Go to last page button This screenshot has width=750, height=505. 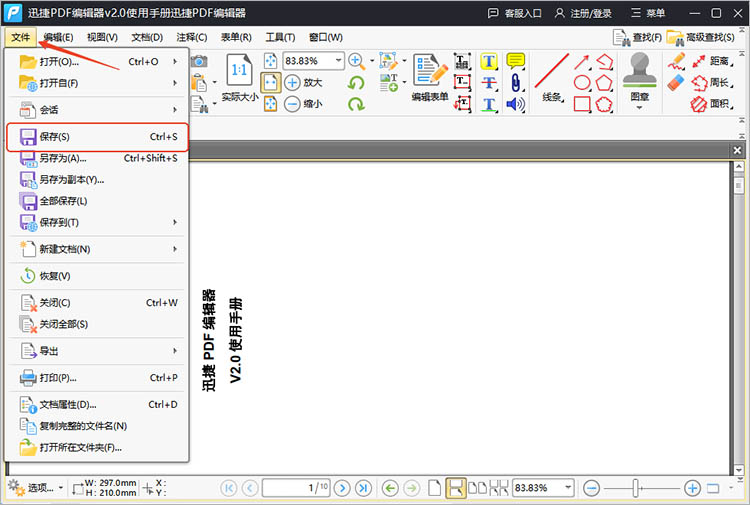(363, 488)
